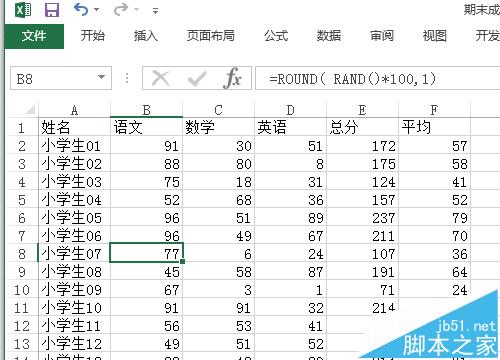Select row 1 header

(x=22, y=128)
